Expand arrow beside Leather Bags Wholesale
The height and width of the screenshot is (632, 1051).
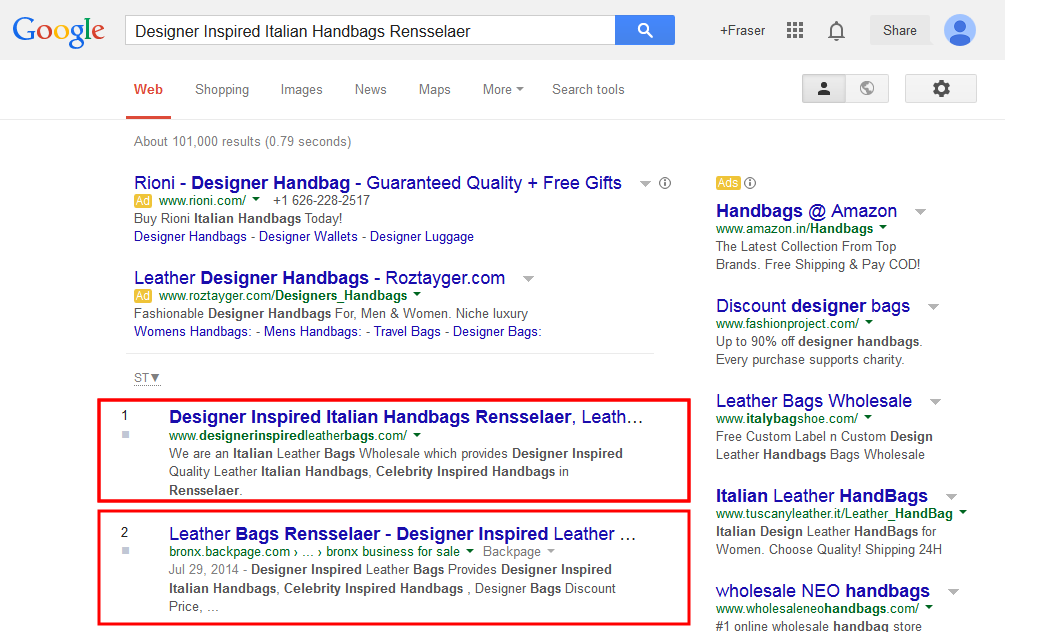(935, 402)
